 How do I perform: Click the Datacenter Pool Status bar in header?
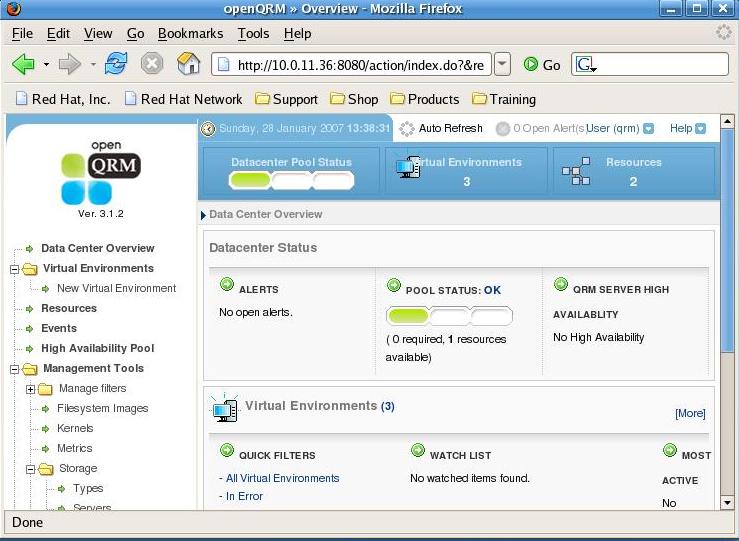click(x=291, y=180)
